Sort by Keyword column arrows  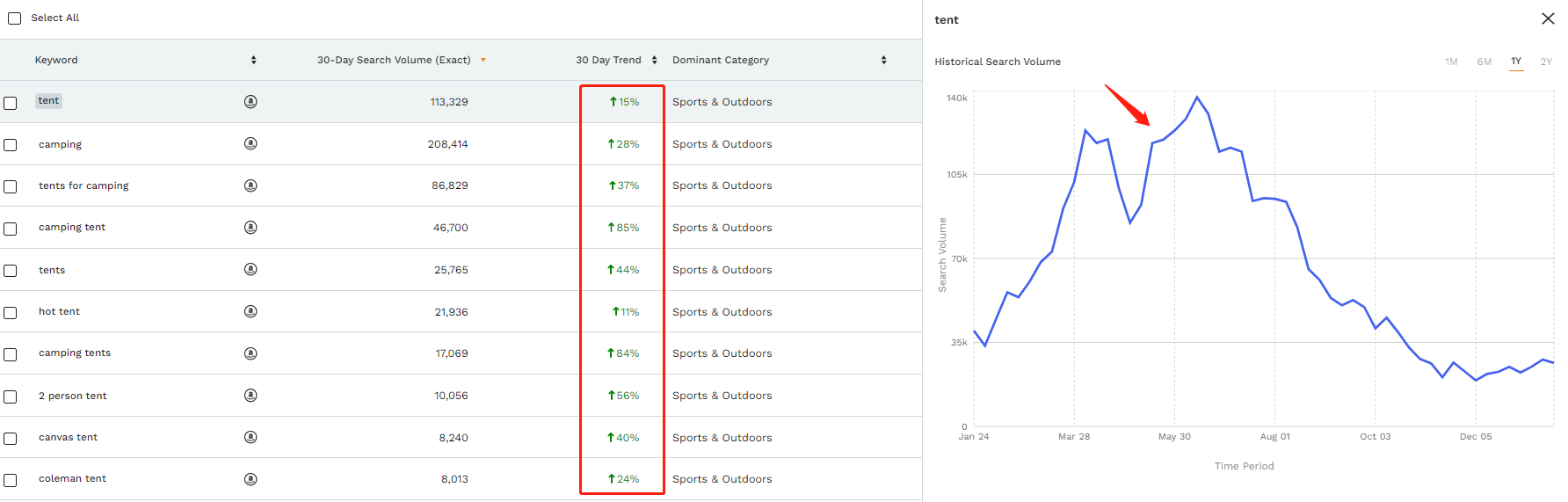254,60
